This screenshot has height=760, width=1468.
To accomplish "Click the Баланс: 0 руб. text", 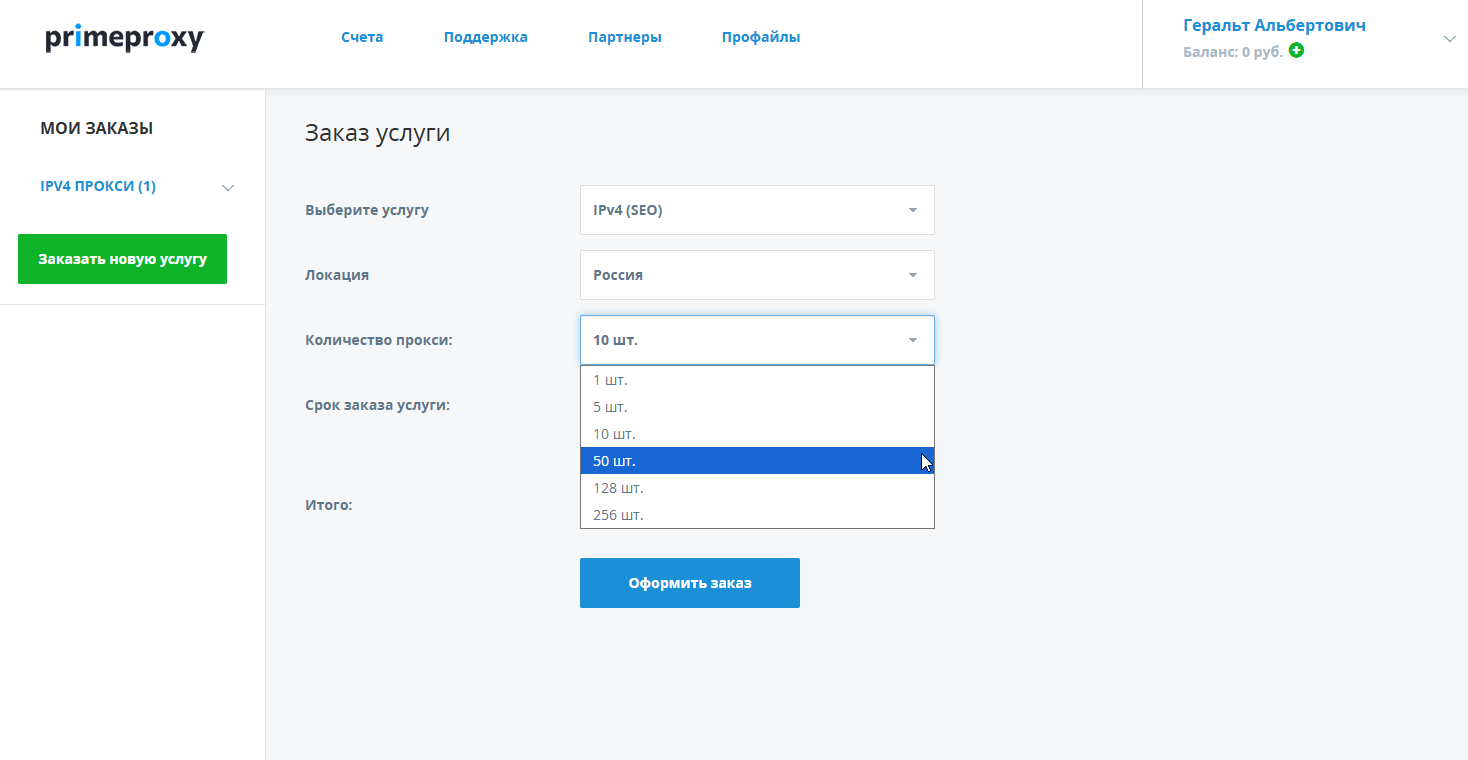I will click(x=1233, y=51).
